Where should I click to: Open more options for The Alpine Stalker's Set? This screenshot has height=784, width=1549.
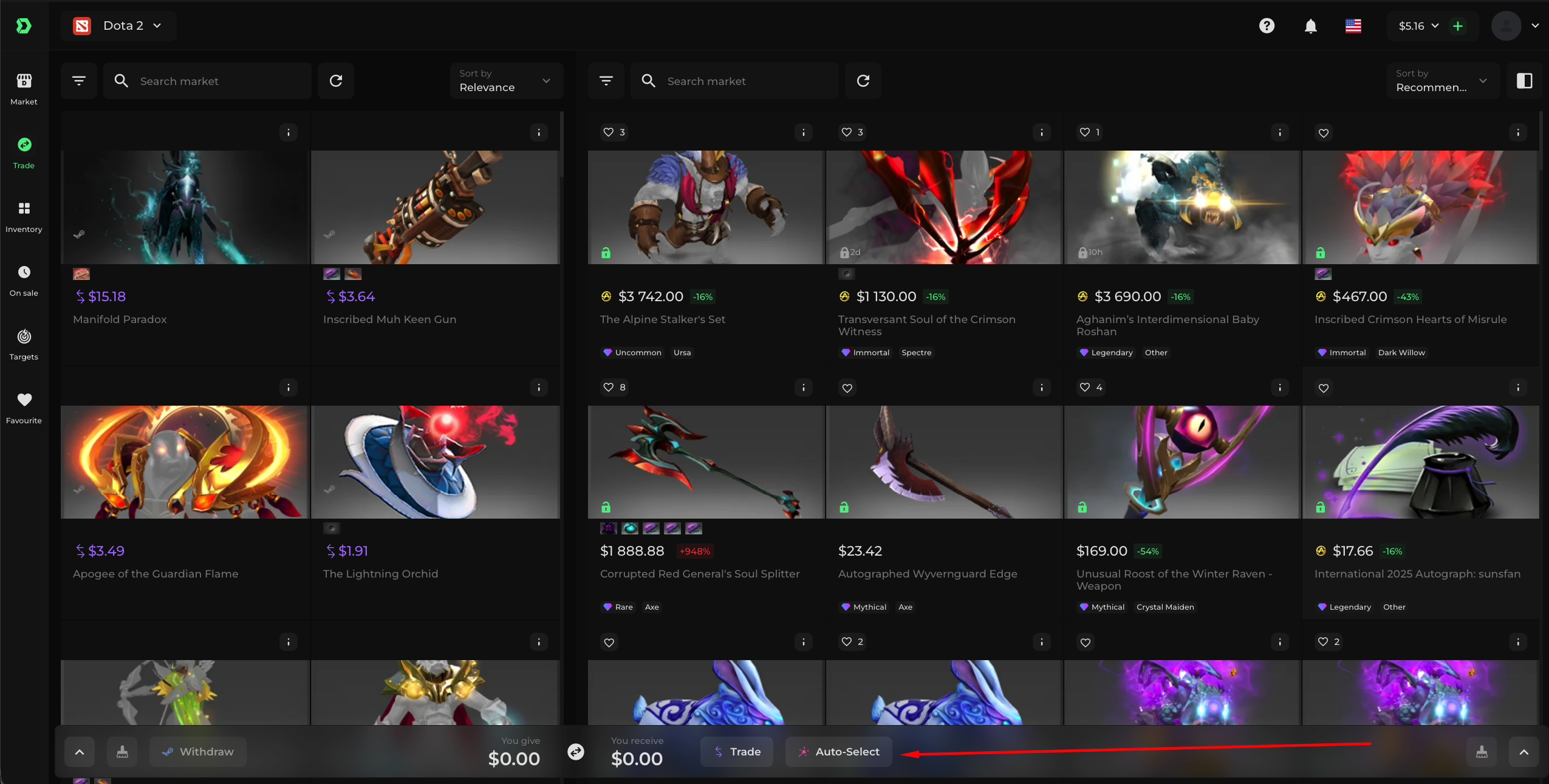point(804,132)
